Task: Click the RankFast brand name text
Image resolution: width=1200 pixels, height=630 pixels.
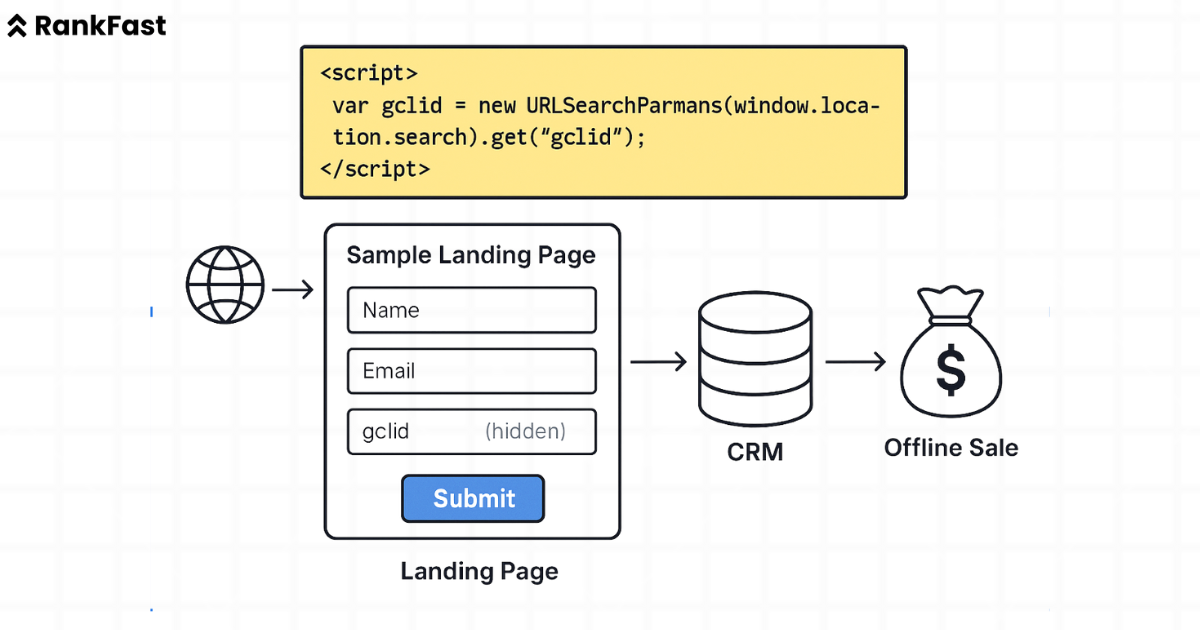Action: tap(100, 25)
